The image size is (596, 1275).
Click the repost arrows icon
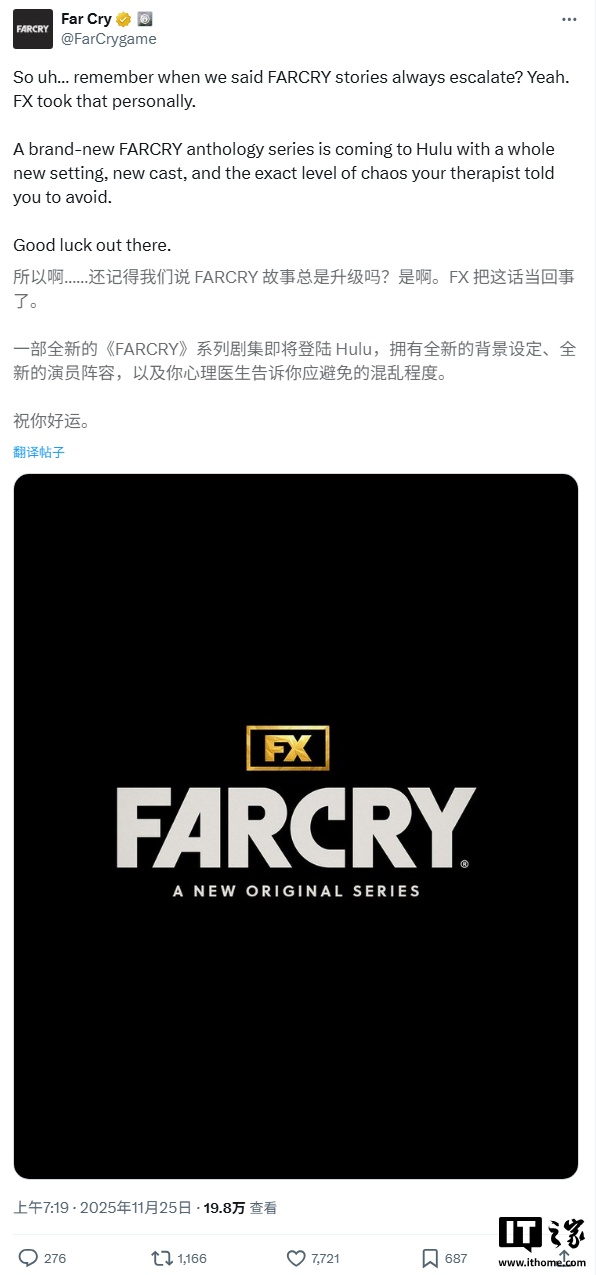[x=160, y=1258]
